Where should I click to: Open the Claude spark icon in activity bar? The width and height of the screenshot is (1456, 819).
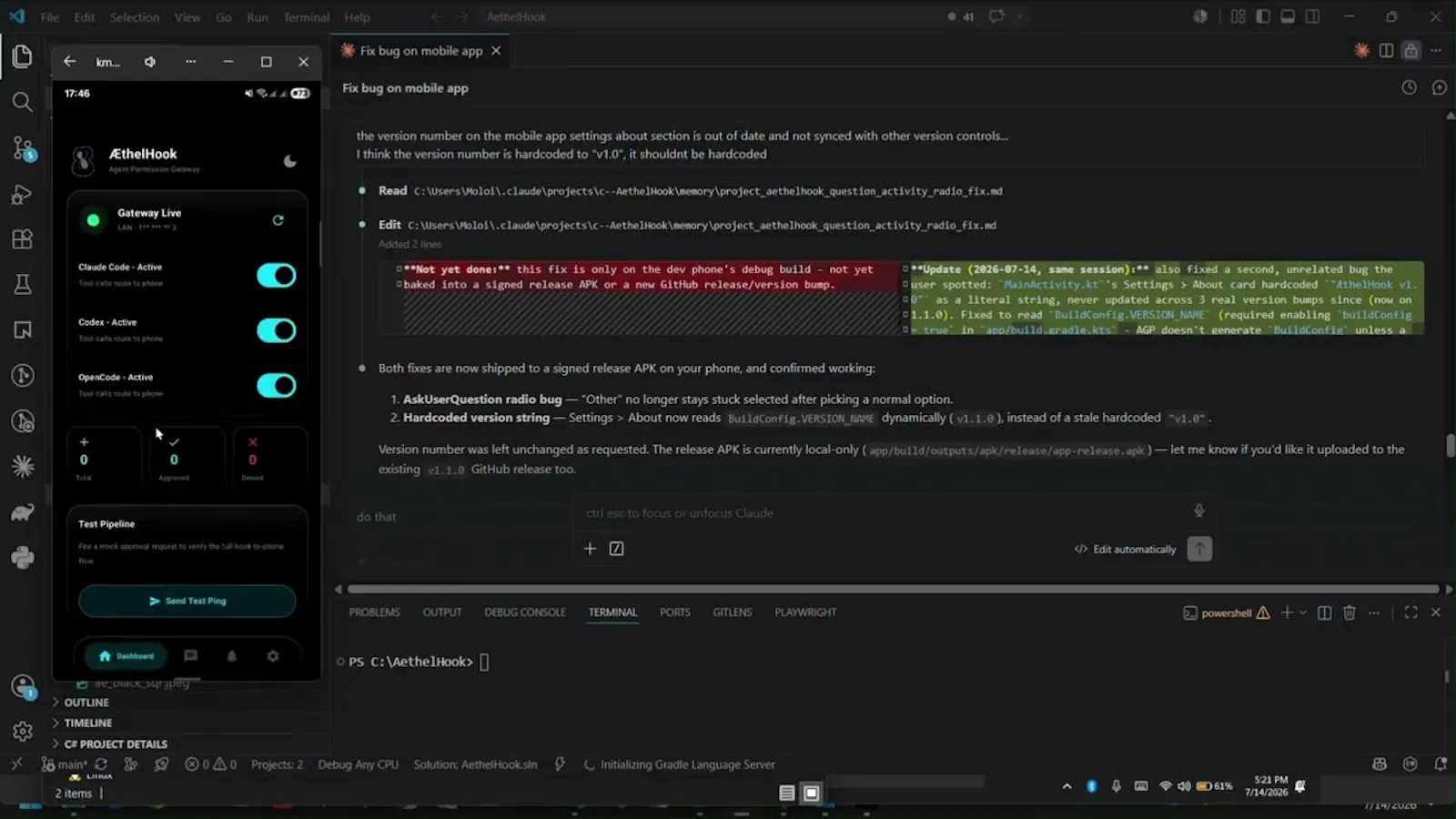coord(23,467)
